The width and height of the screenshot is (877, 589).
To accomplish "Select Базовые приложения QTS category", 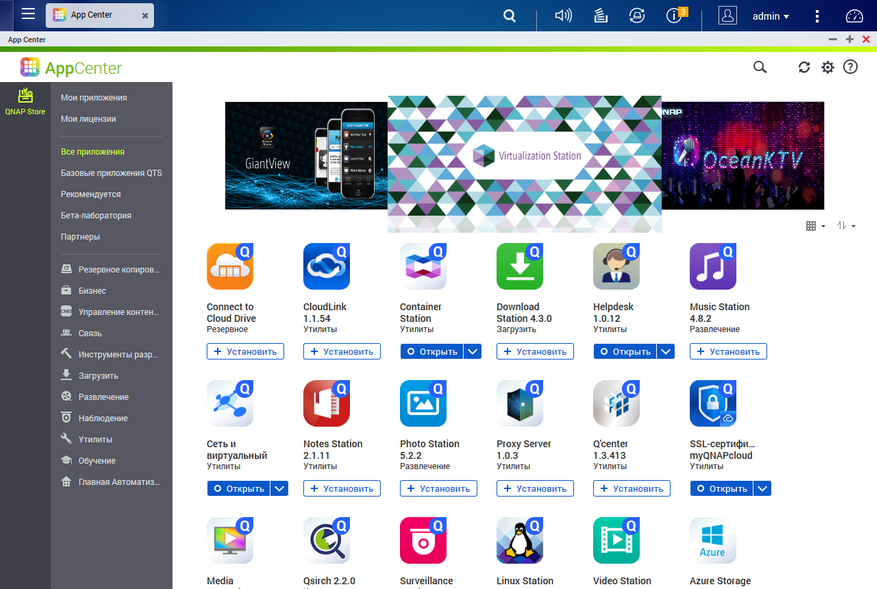I will click(x=111, y=173).
